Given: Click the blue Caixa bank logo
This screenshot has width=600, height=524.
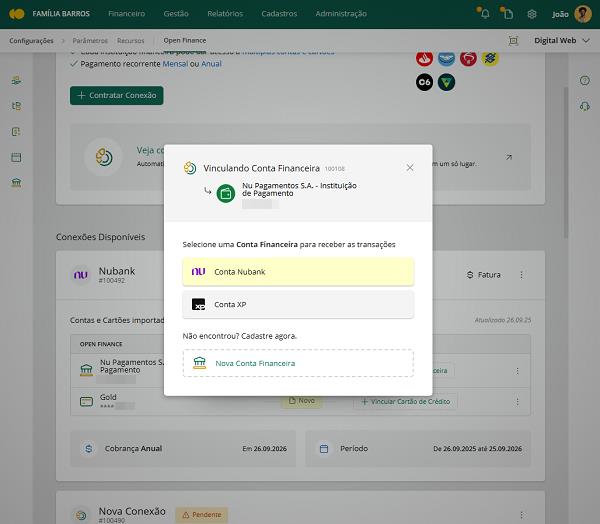Looking at the screenshot, I should pyautogui.click(x=446, y=59).
